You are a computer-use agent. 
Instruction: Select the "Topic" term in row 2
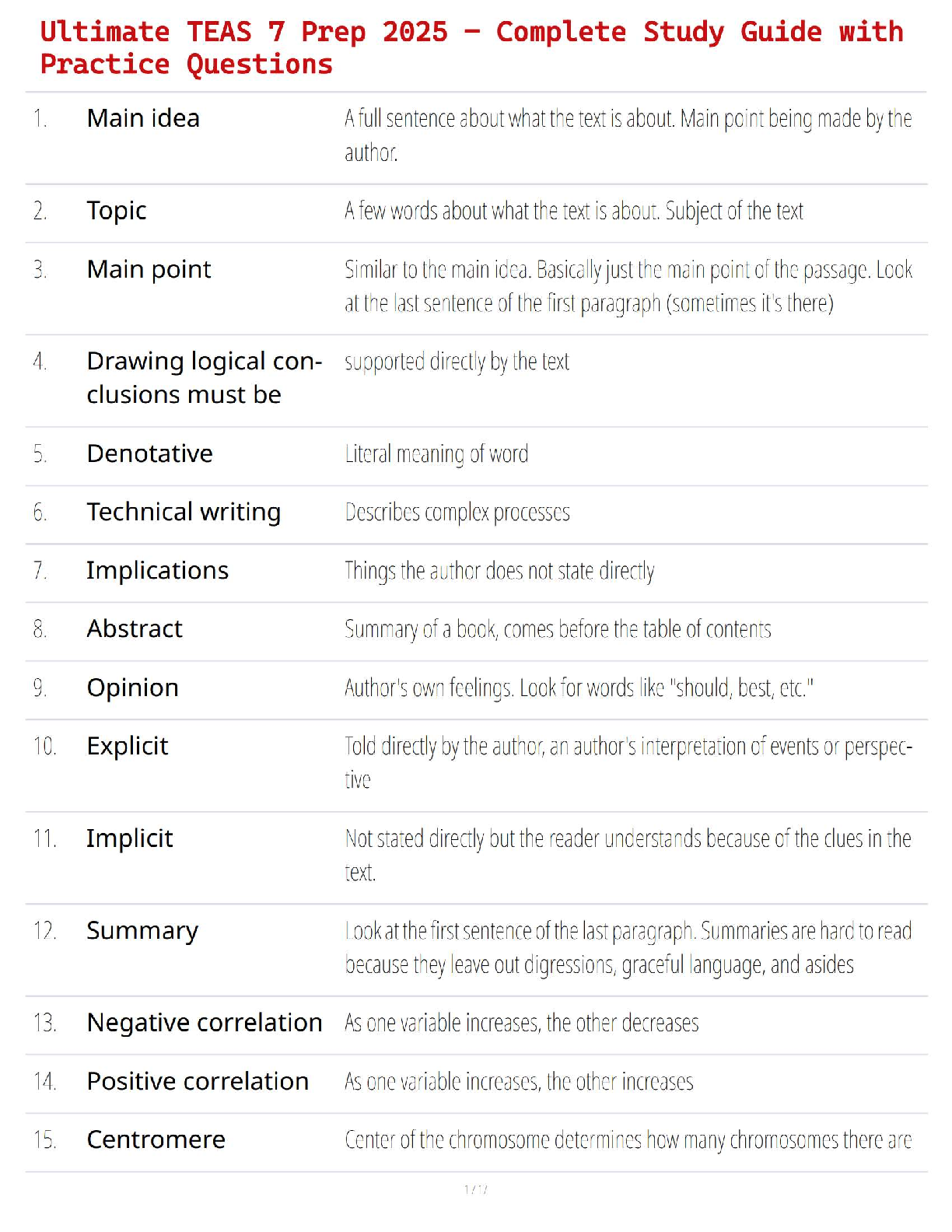117,211
